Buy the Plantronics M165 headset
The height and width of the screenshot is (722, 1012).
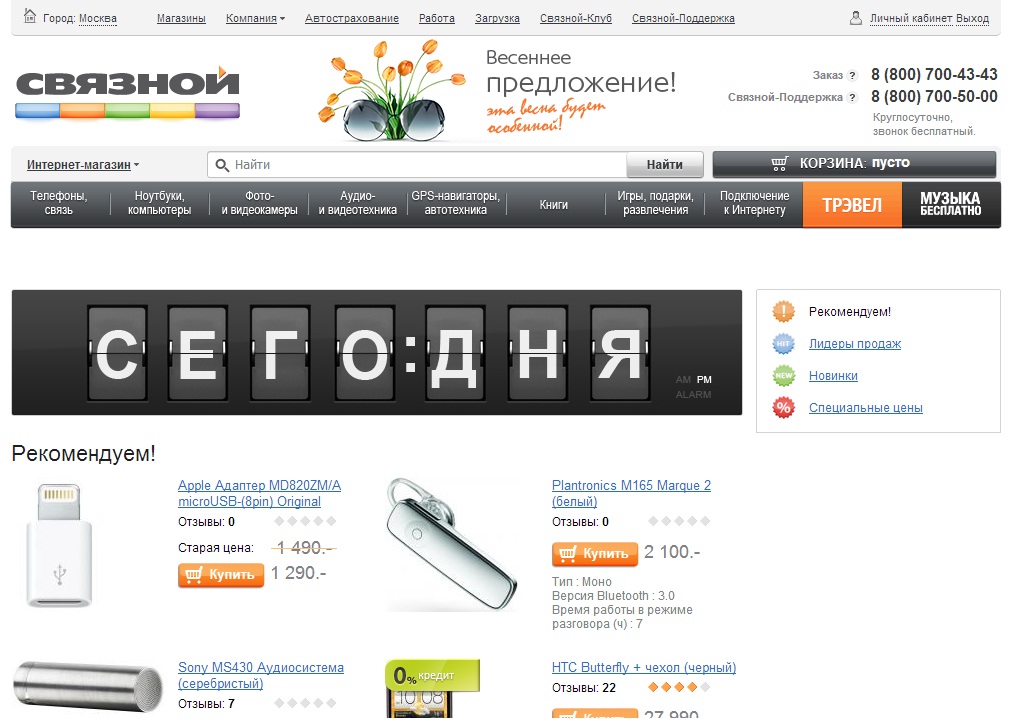coord(594,554)
